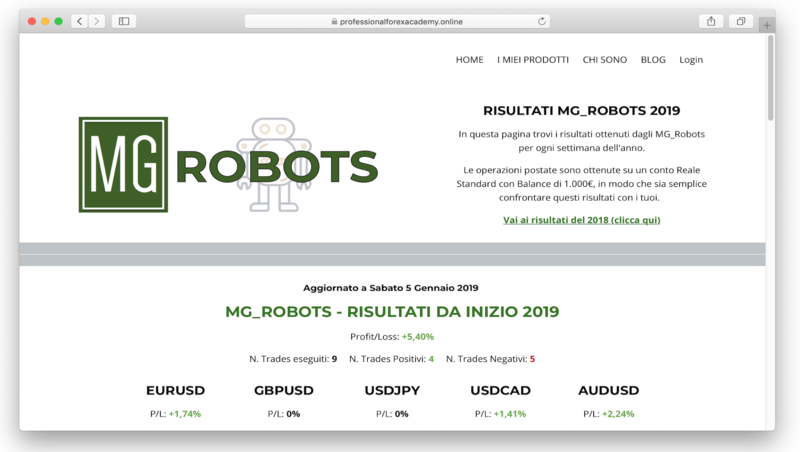This screenshot has width=800, height=452.
Task: Click 'Aggiornato a Sabato 5 Gennaio 2019' text
Action: pos(391,288)
